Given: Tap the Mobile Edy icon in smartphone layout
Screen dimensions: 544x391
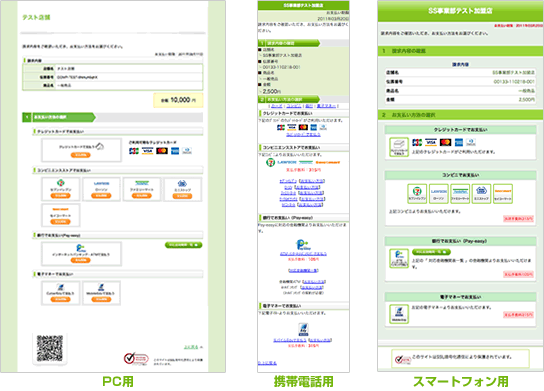Looking at the screenshot, I should point(399,314).
